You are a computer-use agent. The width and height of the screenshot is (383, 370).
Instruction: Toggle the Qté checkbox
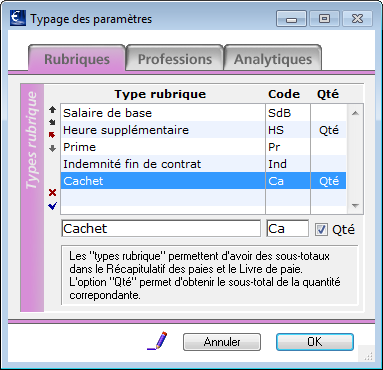321,229
